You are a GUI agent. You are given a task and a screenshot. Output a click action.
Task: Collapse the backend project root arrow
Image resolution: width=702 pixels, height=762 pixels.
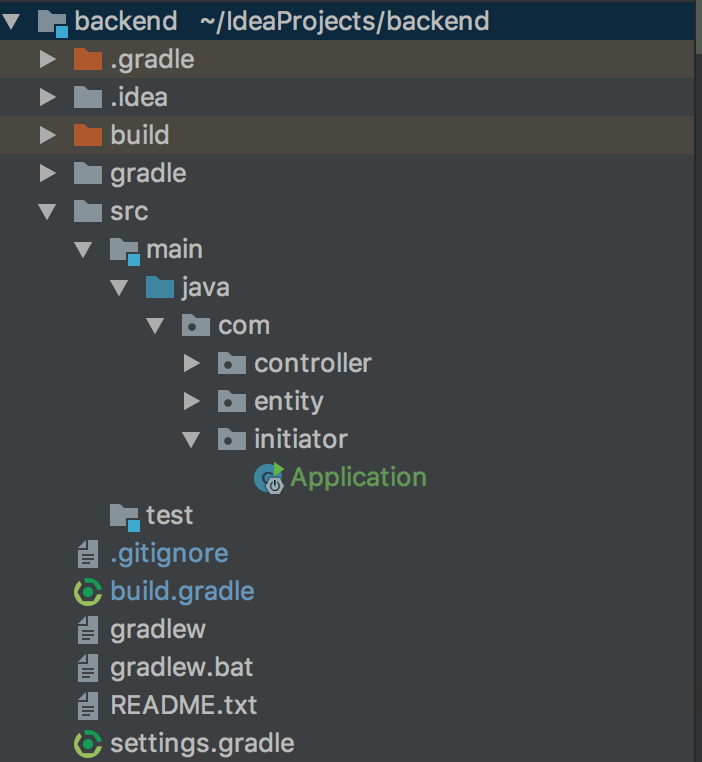(x=12, y=21)
